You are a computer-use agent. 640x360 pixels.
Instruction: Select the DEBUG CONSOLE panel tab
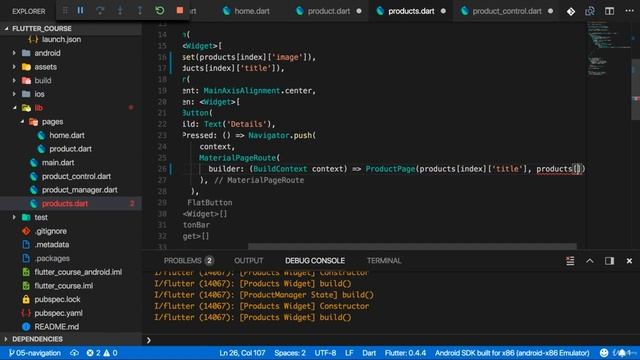315,260
